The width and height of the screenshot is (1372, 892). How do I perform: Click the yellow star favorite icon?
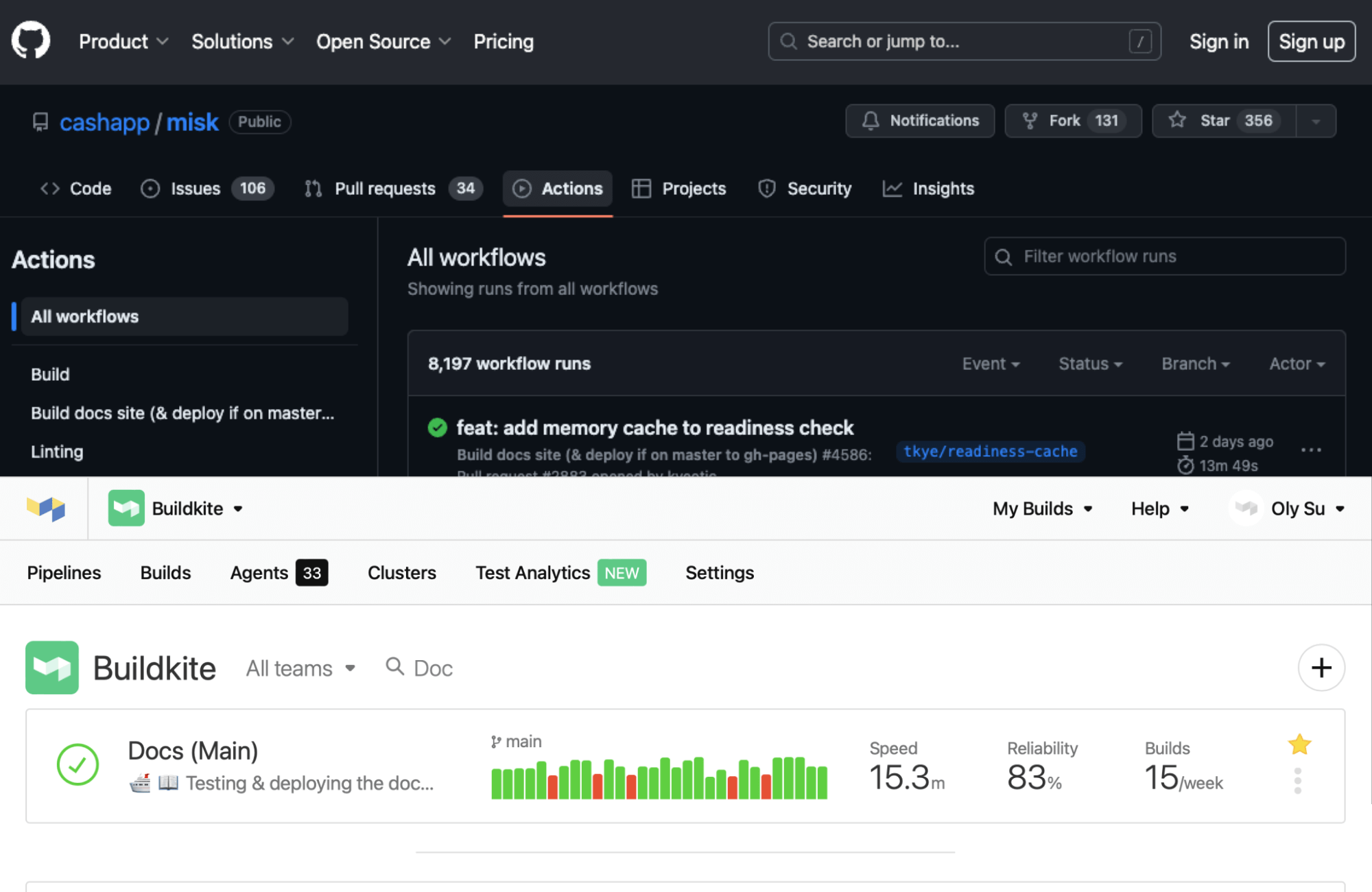[1299, 744]
